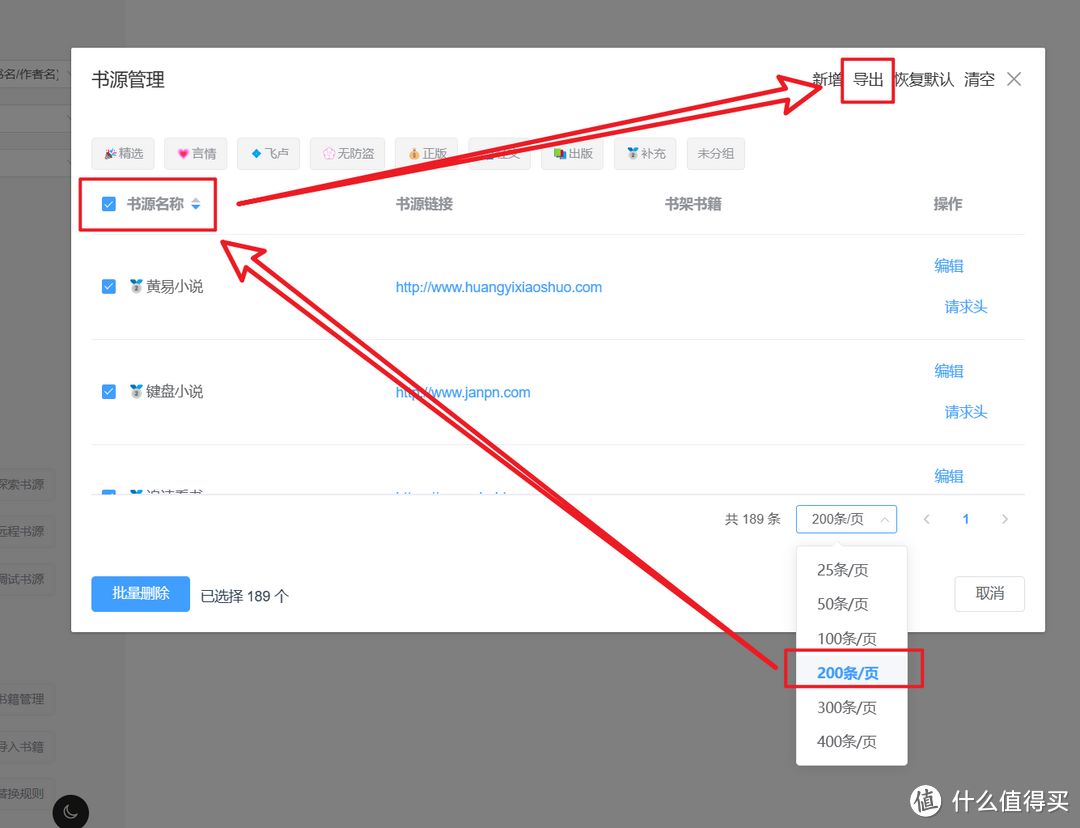Image resolution: width=1080 pixels, height=828 pixels.
Task: Toggle the select-all checkbox beside 书源名称
Action: click(109, 204)
